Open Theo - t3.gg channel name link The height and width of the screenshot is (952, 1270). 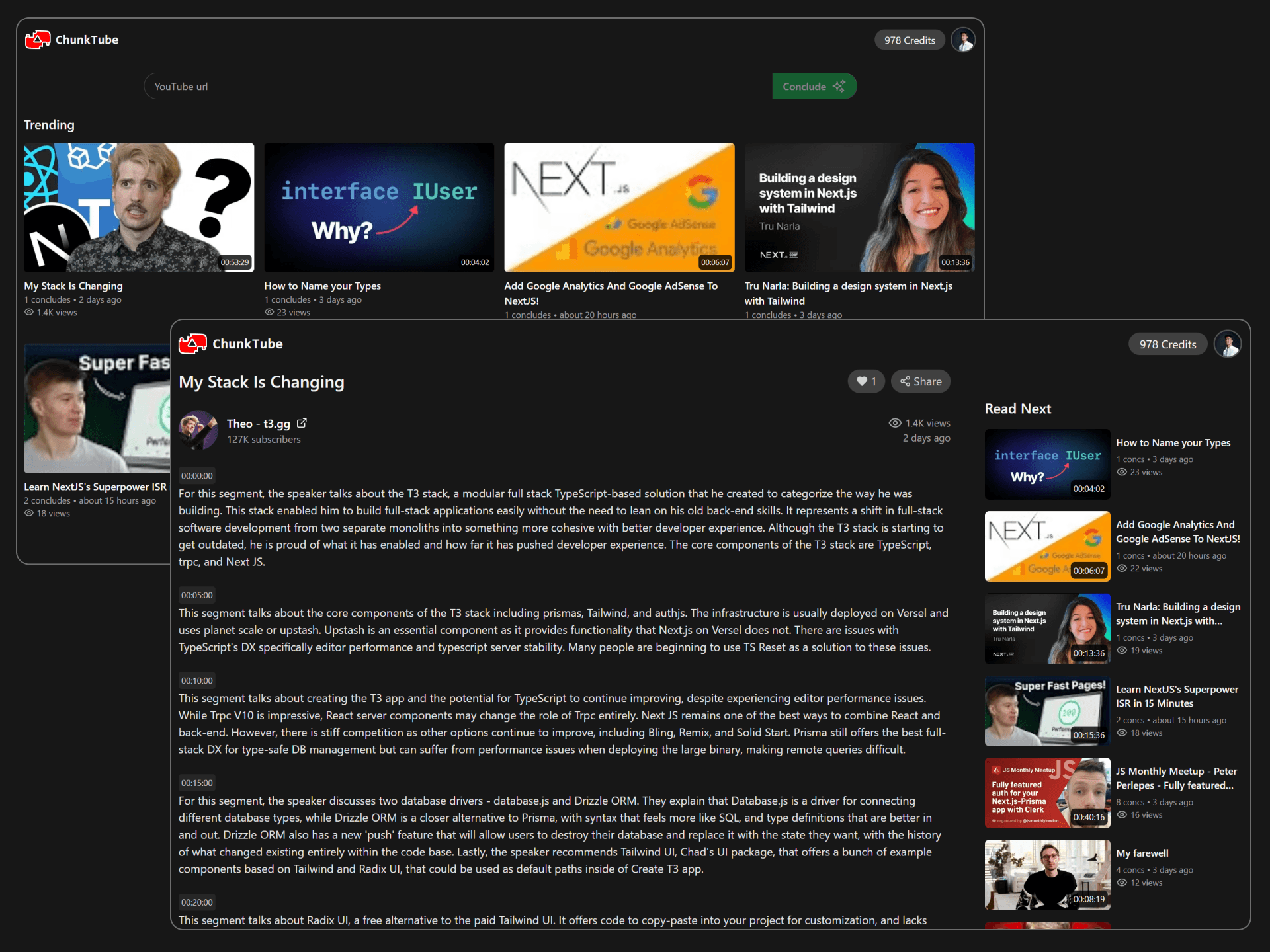coord(259,424)
